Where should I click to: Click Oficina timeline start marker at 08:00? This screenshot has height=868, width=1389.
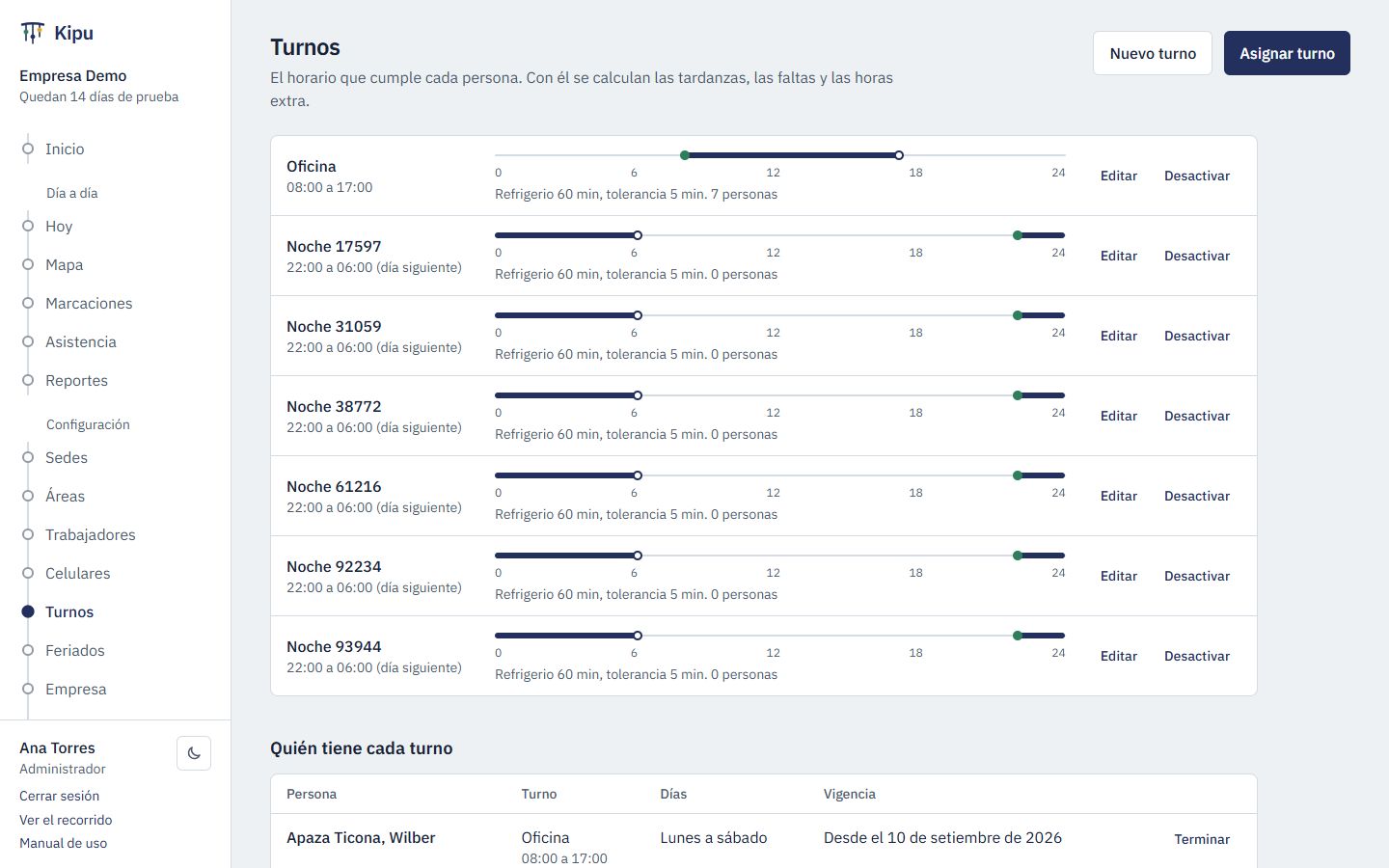click(685, 155)
